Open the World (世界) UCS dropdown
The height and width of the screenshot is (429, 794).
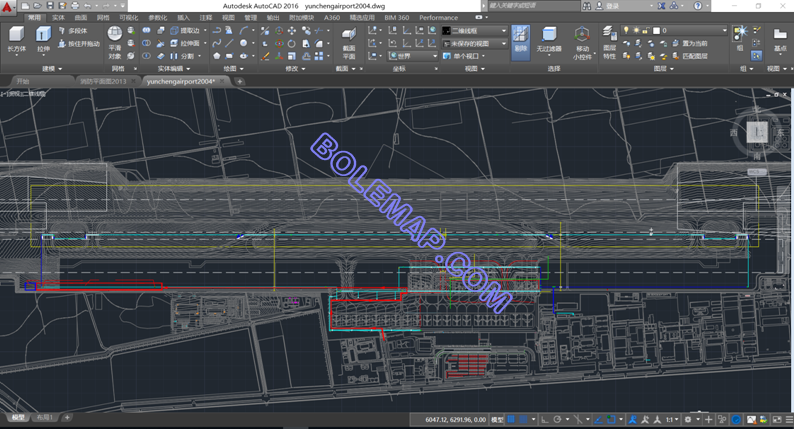point(413,56)
